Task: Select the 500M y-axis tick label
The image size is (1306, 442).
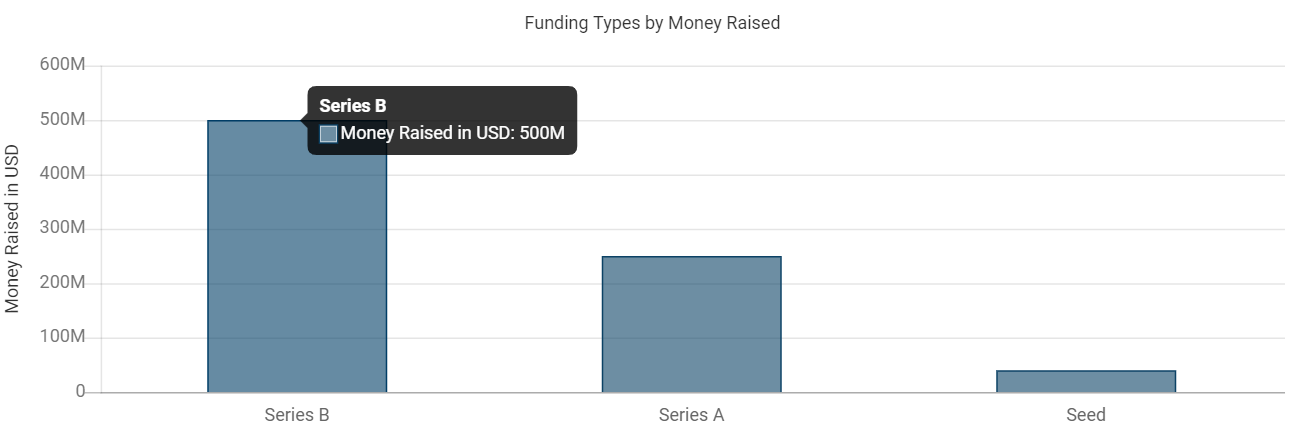Action: pos(64,120)
